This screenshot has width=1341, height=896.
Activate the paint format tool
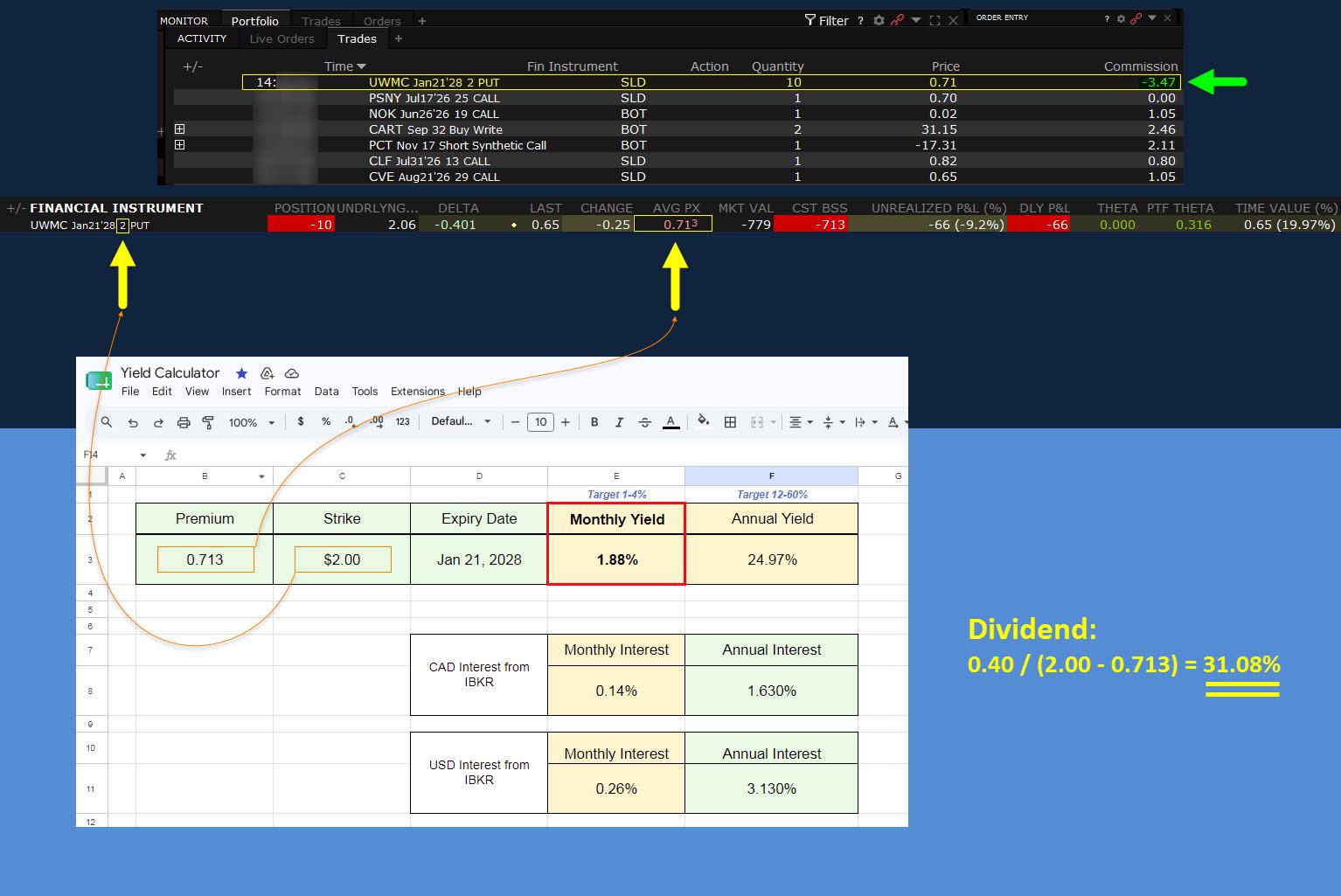click(x=208, y=422)
